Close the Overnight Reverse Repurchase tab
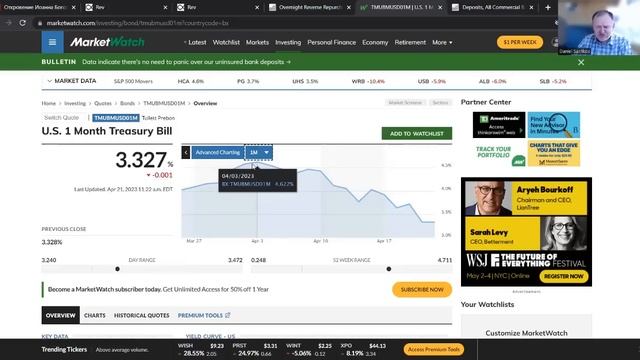Viewport: 640px width, 360px height. pos(349,7)
